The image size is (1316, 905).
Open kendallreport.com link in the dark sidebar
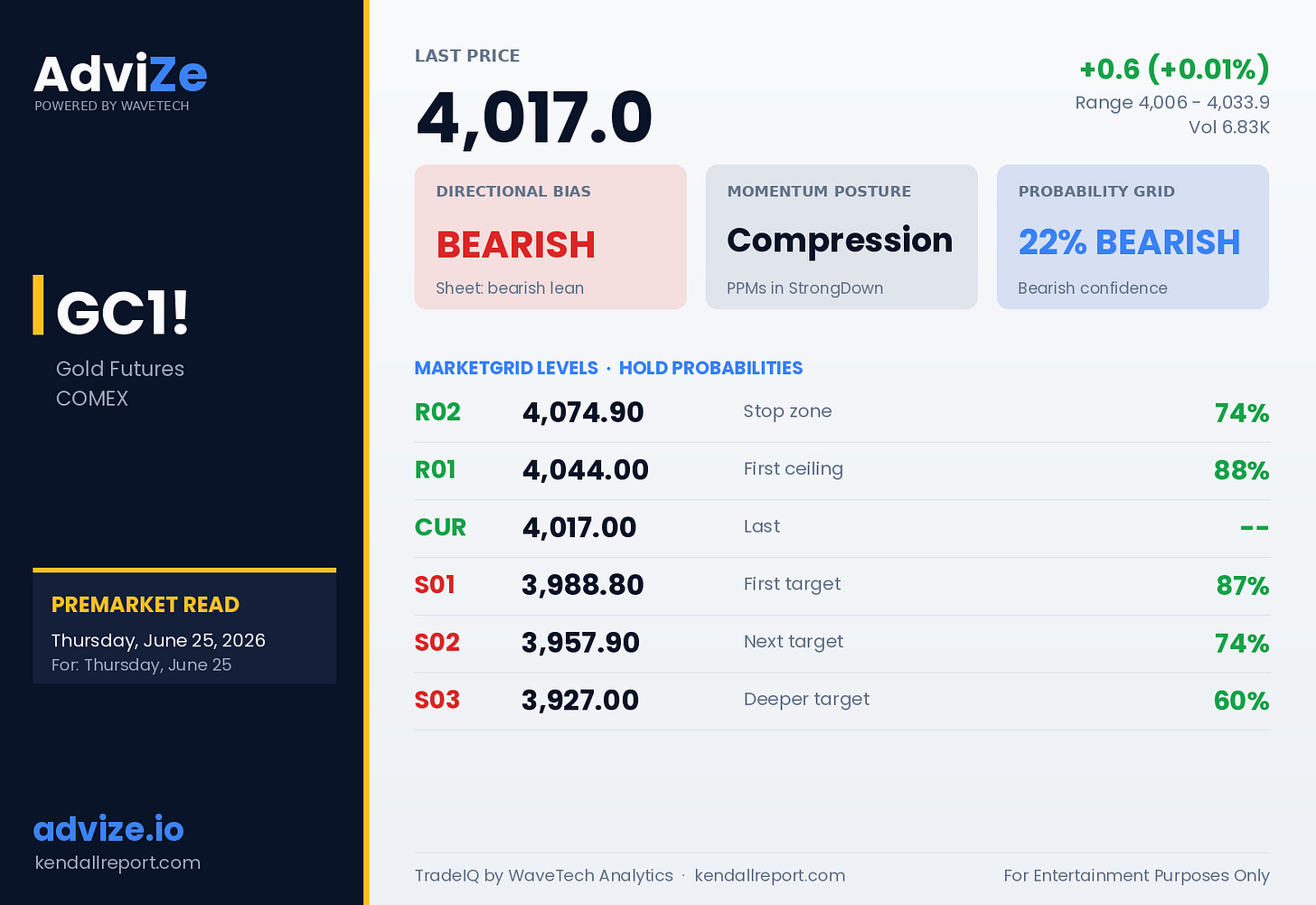[x=117, y=863]
